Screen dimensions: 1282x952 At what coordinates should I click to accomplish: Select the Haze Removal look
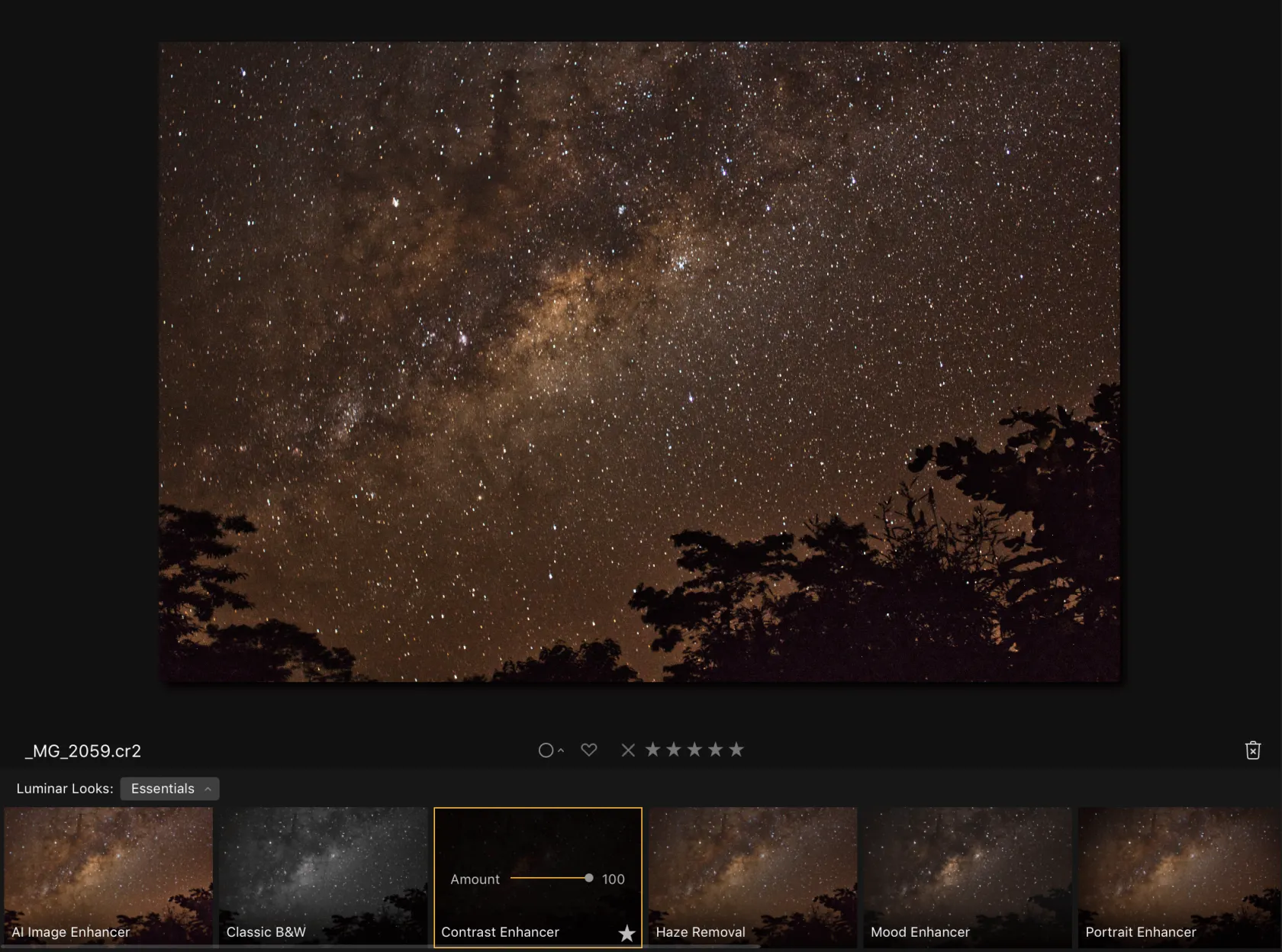(752, 876)
